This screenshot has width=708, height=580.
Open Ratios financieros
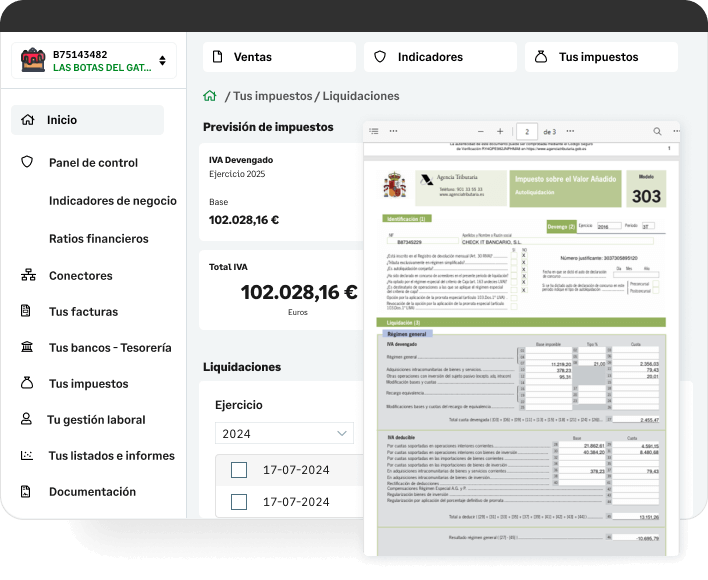coord(98,239)
